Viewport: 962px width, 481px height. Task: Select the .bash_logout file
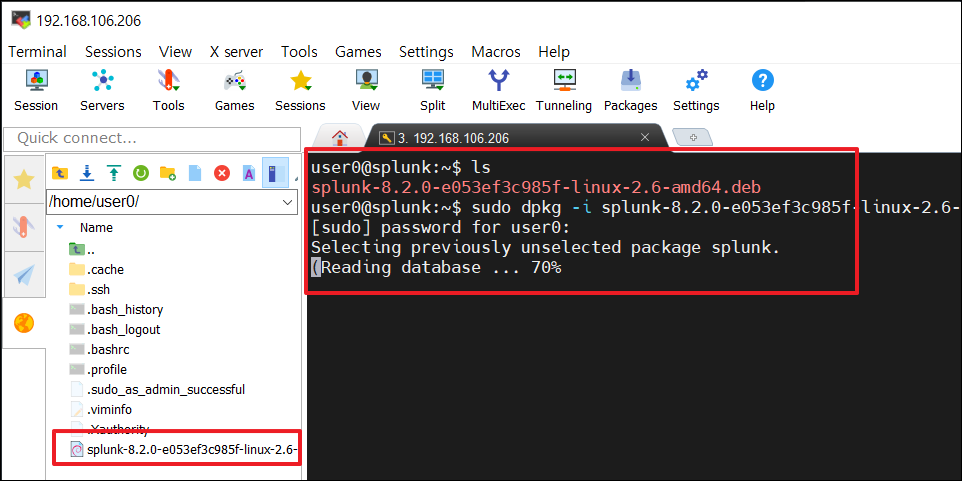pyautogui.click(x=115, y=329)
